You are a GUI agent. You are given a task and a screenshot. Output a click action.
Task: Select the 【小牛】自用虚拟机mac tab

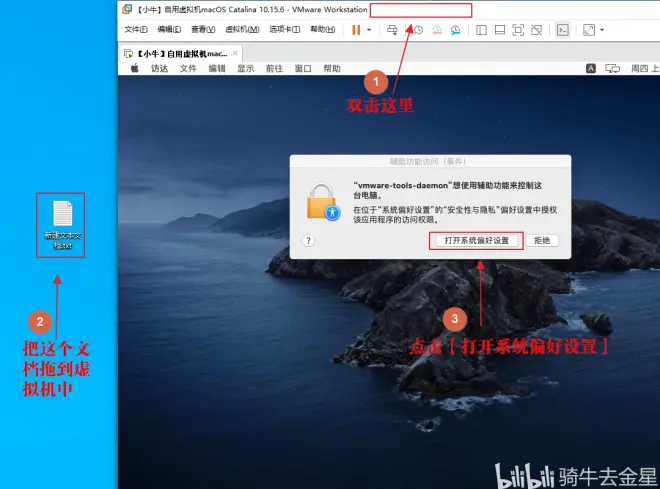[181, 54]
